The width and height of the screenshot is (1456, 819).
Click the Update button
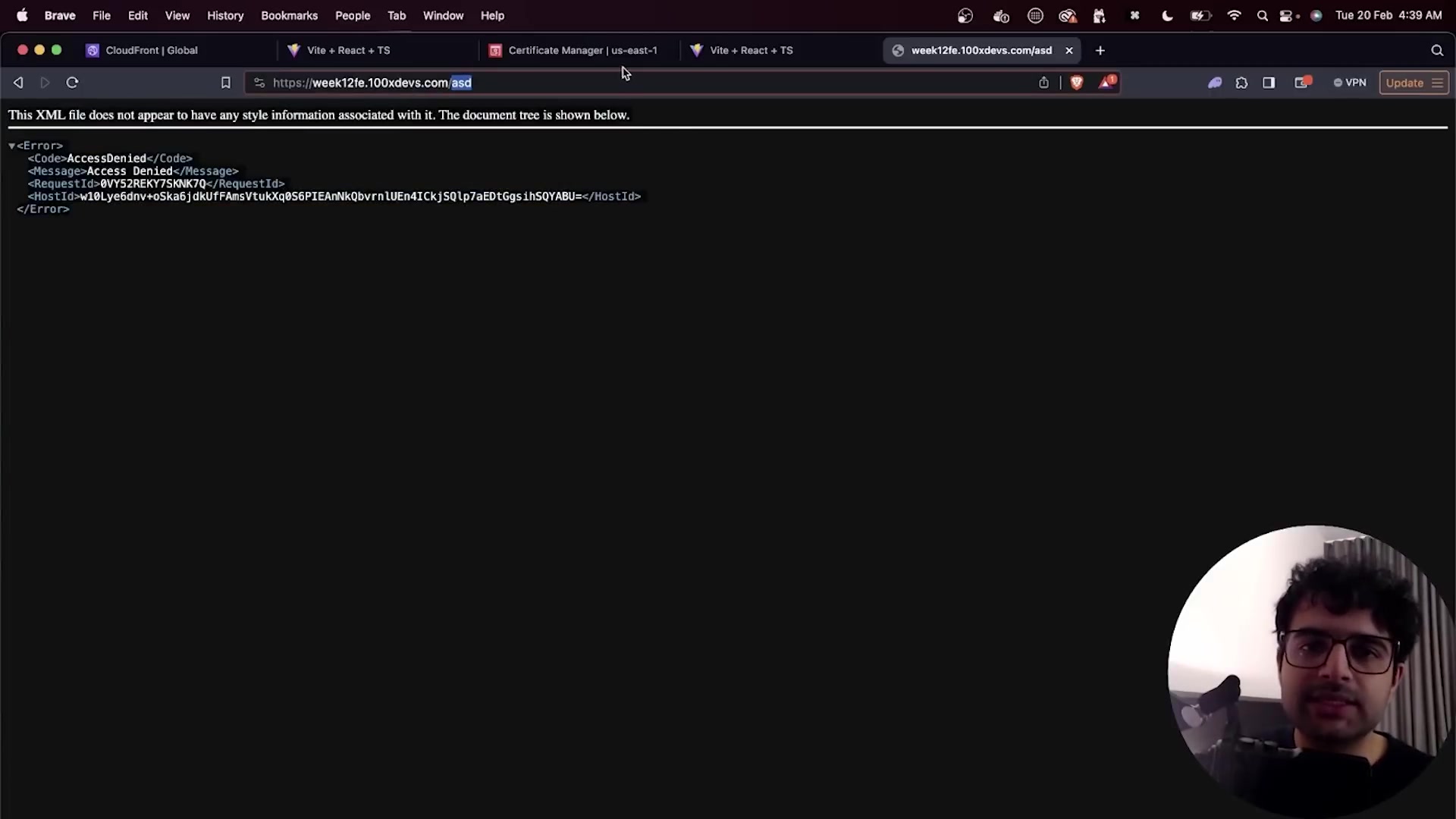pos(1404,83)
